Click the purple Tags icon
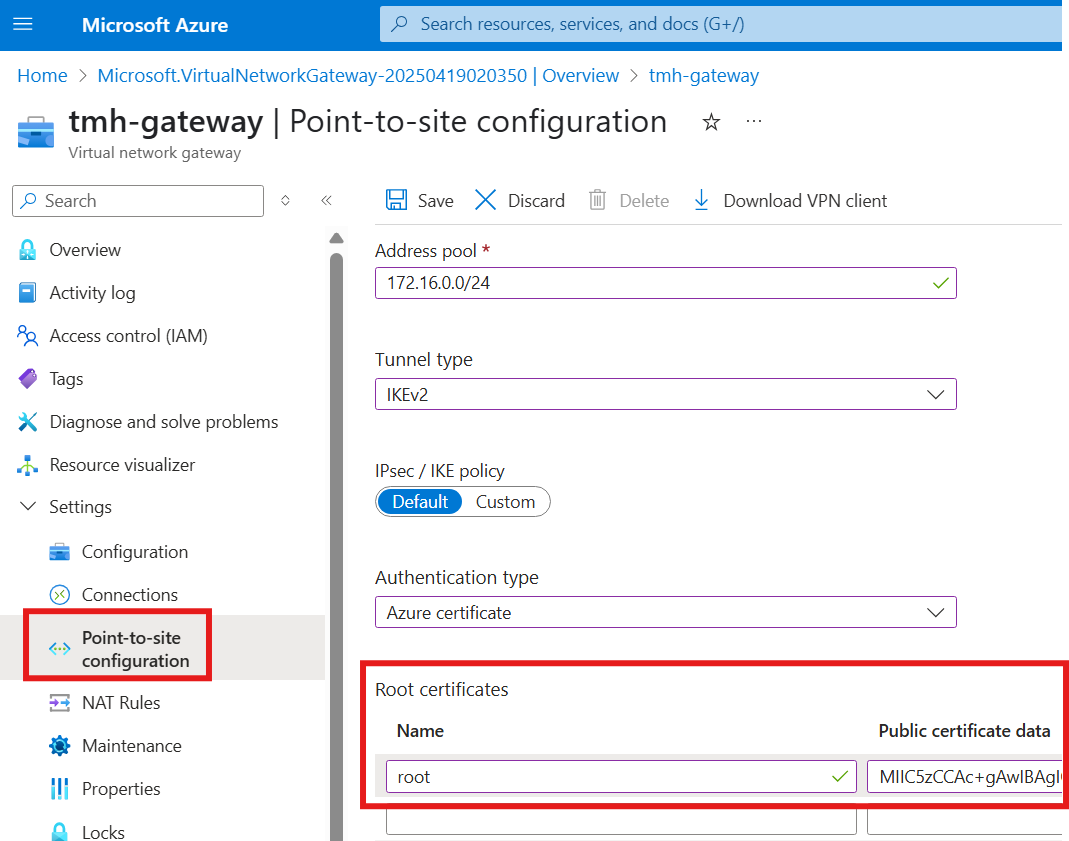Screen dimensions: 1069x841 [27, 378]
